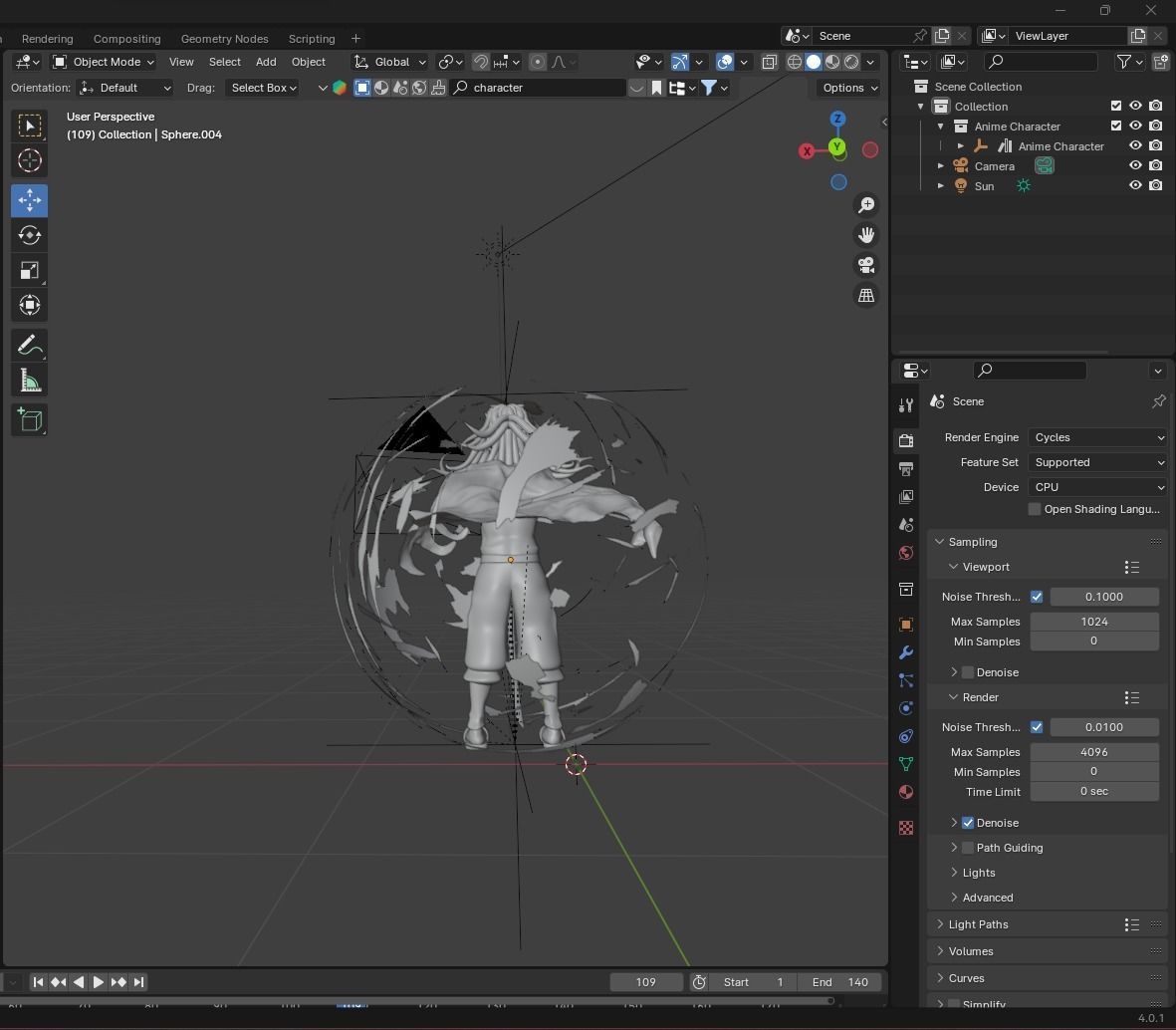Open the Tool properties tab

(906, 405)
